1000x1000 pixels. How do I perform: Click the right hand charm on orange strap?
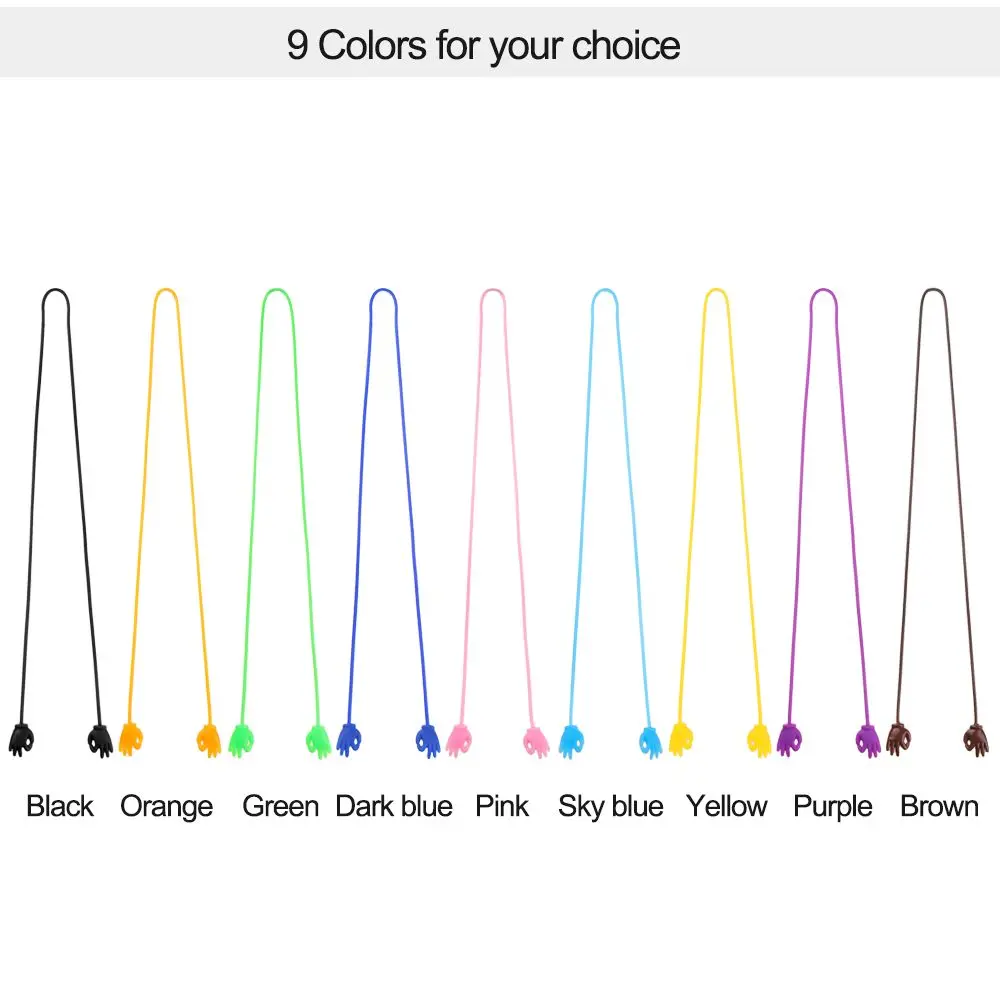click(x=207, y=739)
